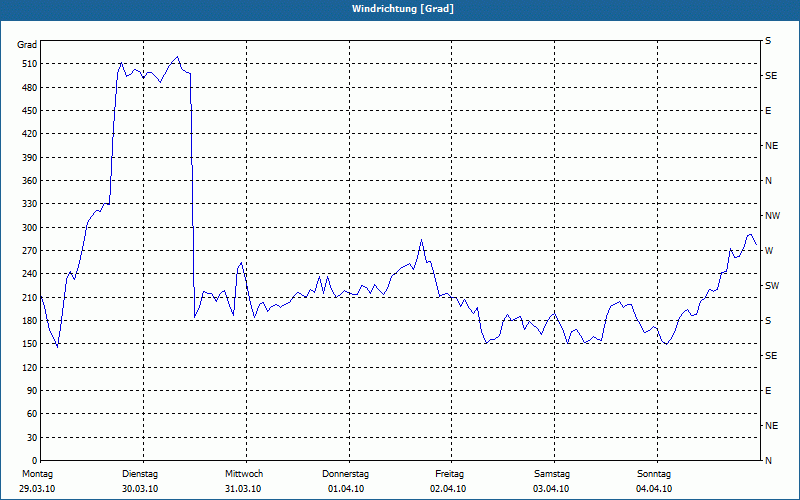Click the date 04.04.10
The height and width of the screenshot is (500, 800).
pyautogui.click(x=654, y=489)
